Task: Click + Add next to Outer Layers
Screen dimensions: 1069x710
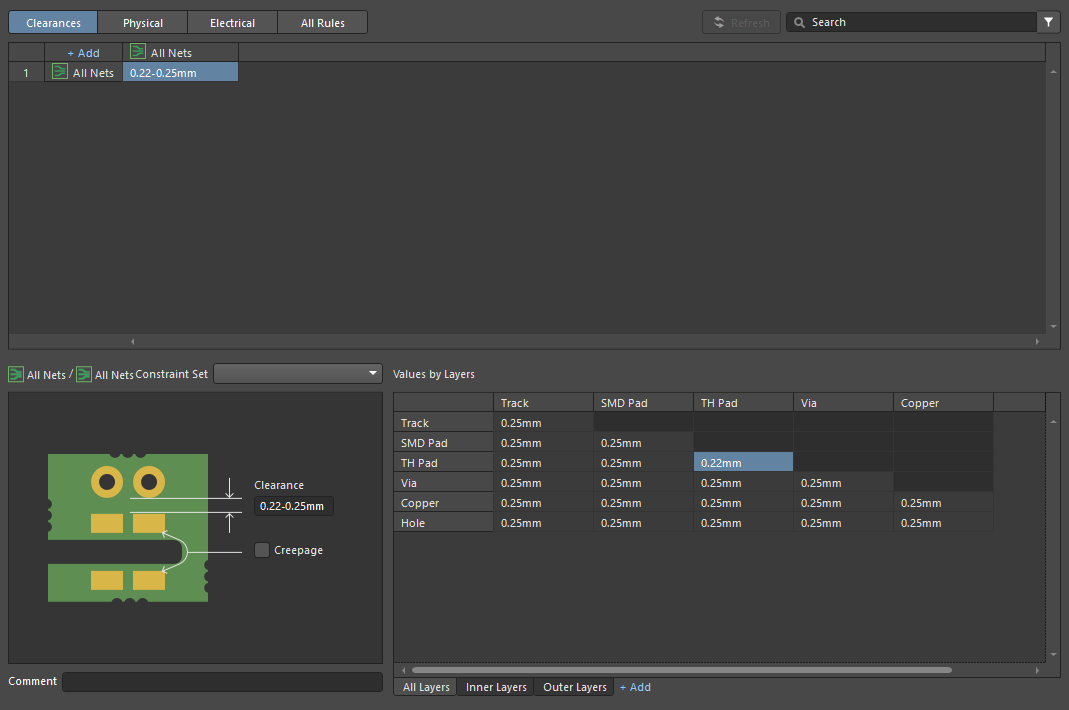Action: click(635, 687)
